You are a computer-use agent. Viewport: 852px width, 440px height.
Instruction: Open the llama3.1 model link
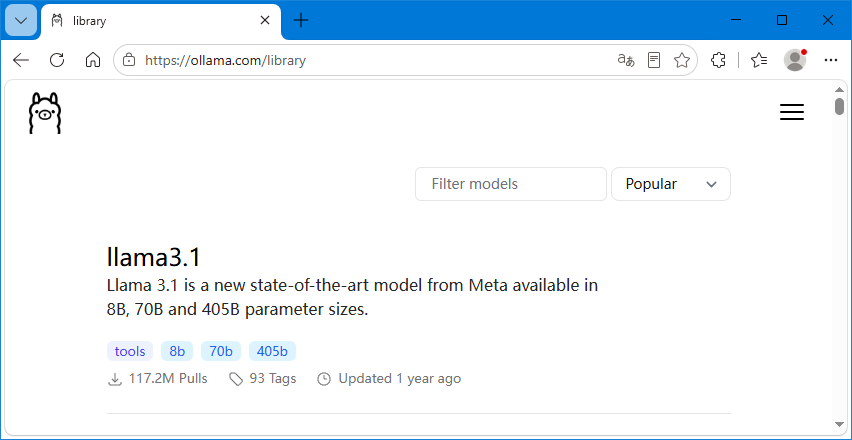point(154,257)
